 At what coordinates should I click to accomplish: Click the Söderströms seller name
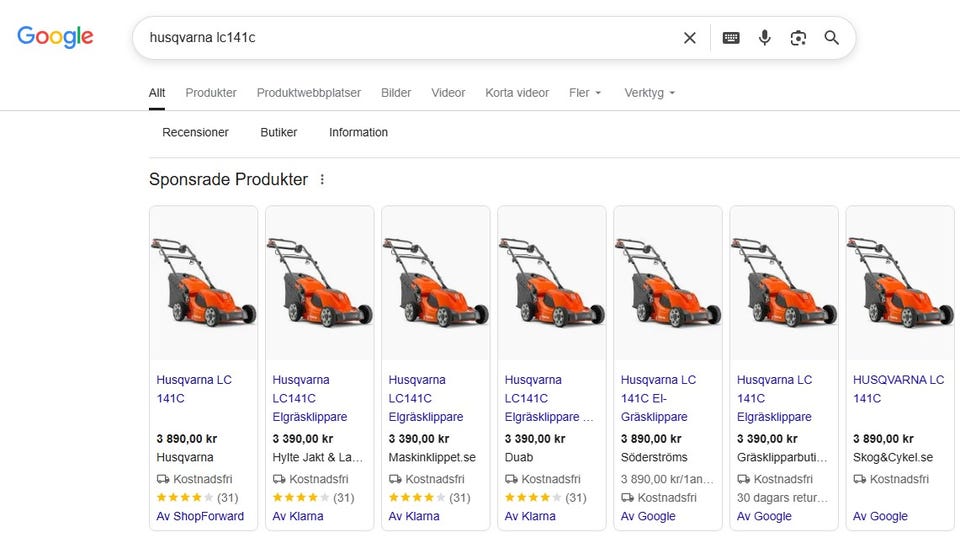654,457
